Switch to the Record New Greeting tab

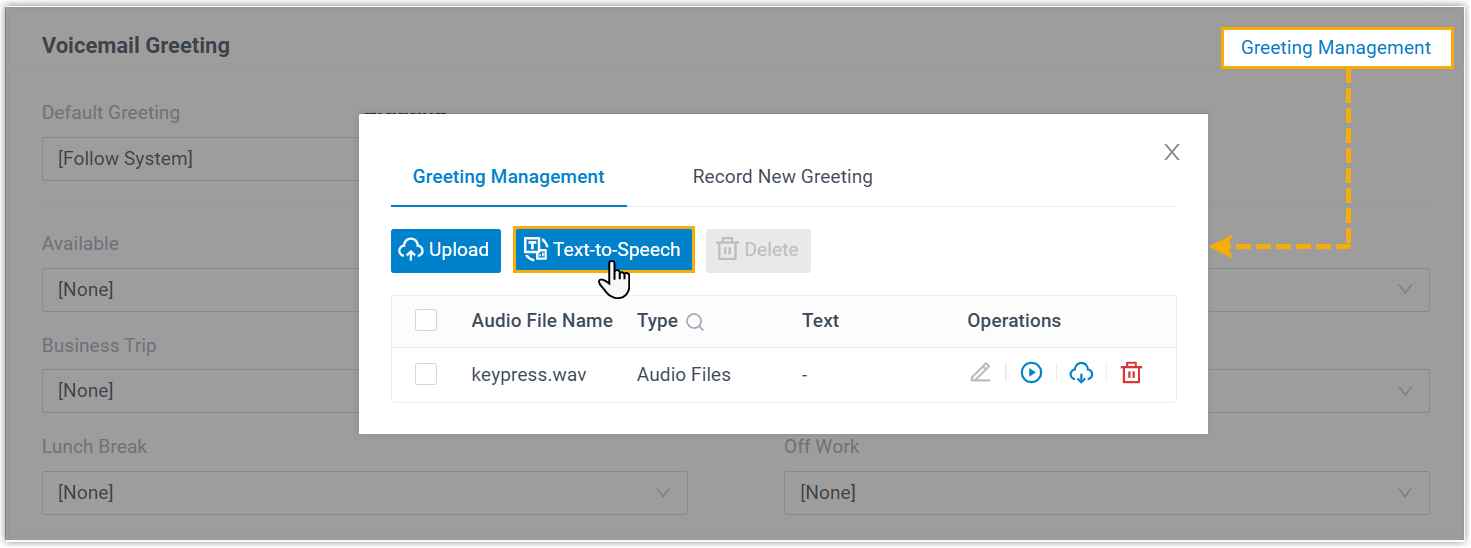[782, 177]
